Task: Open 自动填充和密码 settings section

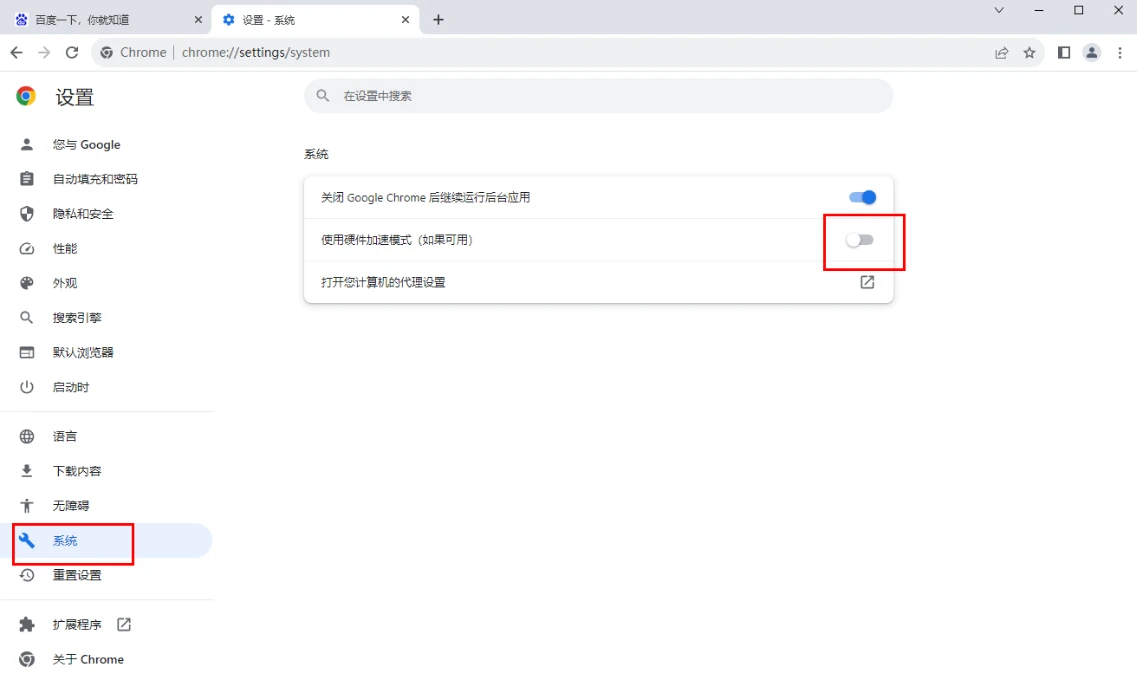Action: [106, 179]
